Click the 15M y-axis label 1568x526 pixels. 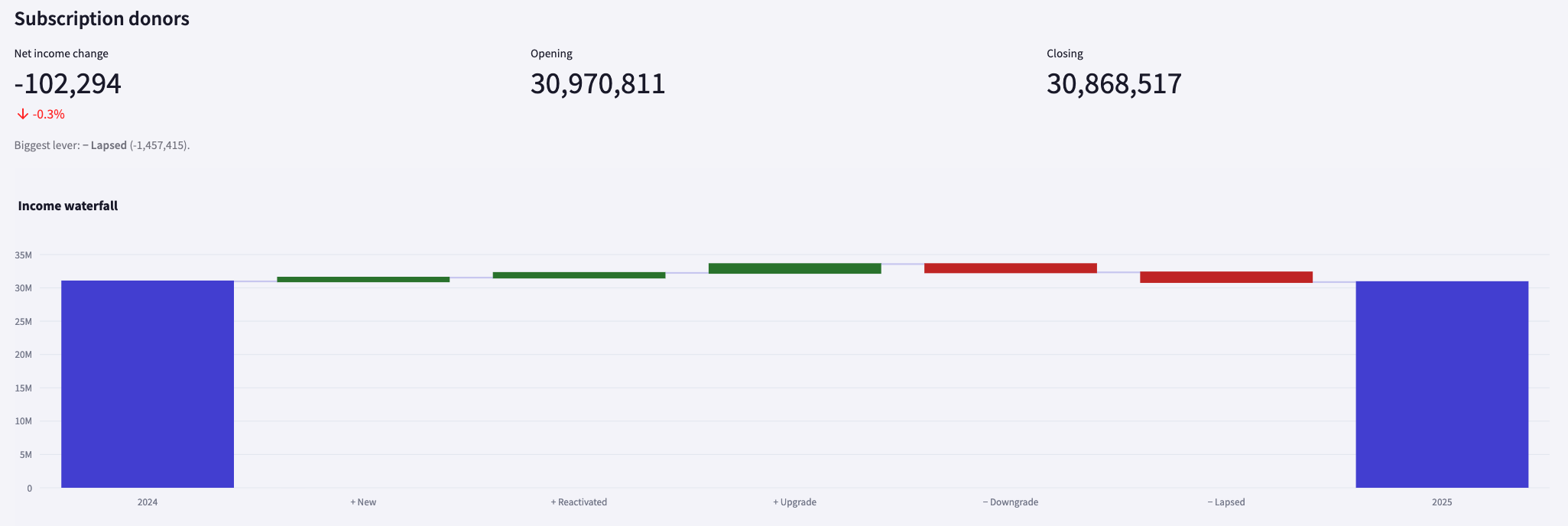(24, 388)
